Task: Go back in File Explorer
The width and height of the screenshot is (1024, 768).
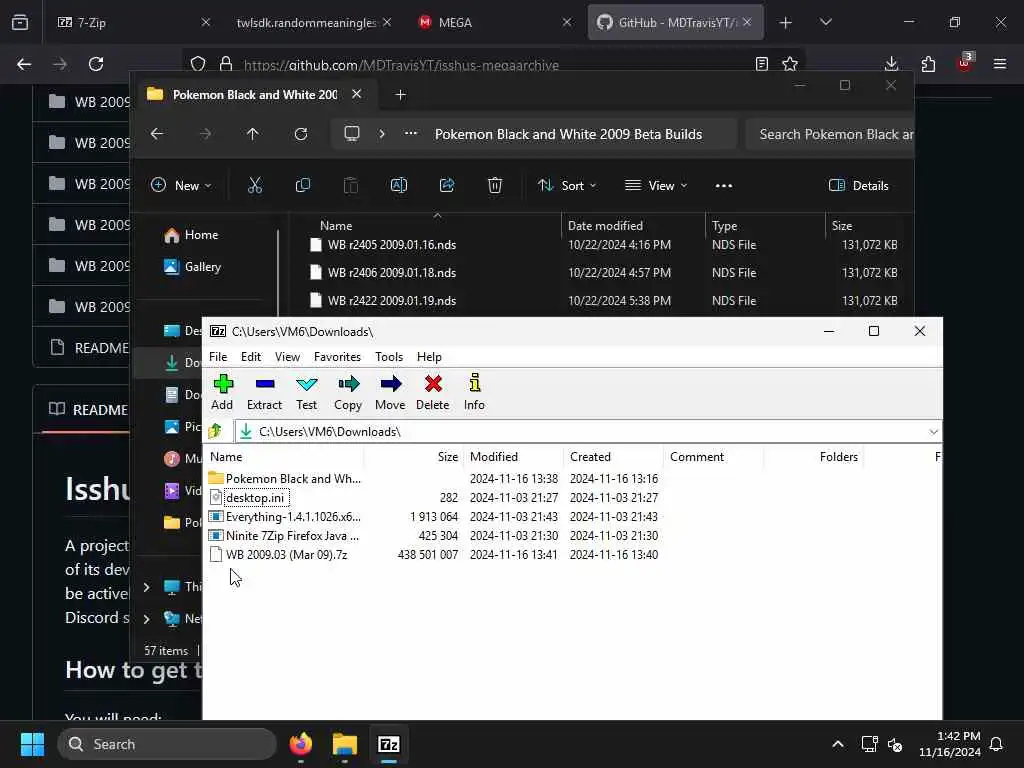Action: click(157, 134)
